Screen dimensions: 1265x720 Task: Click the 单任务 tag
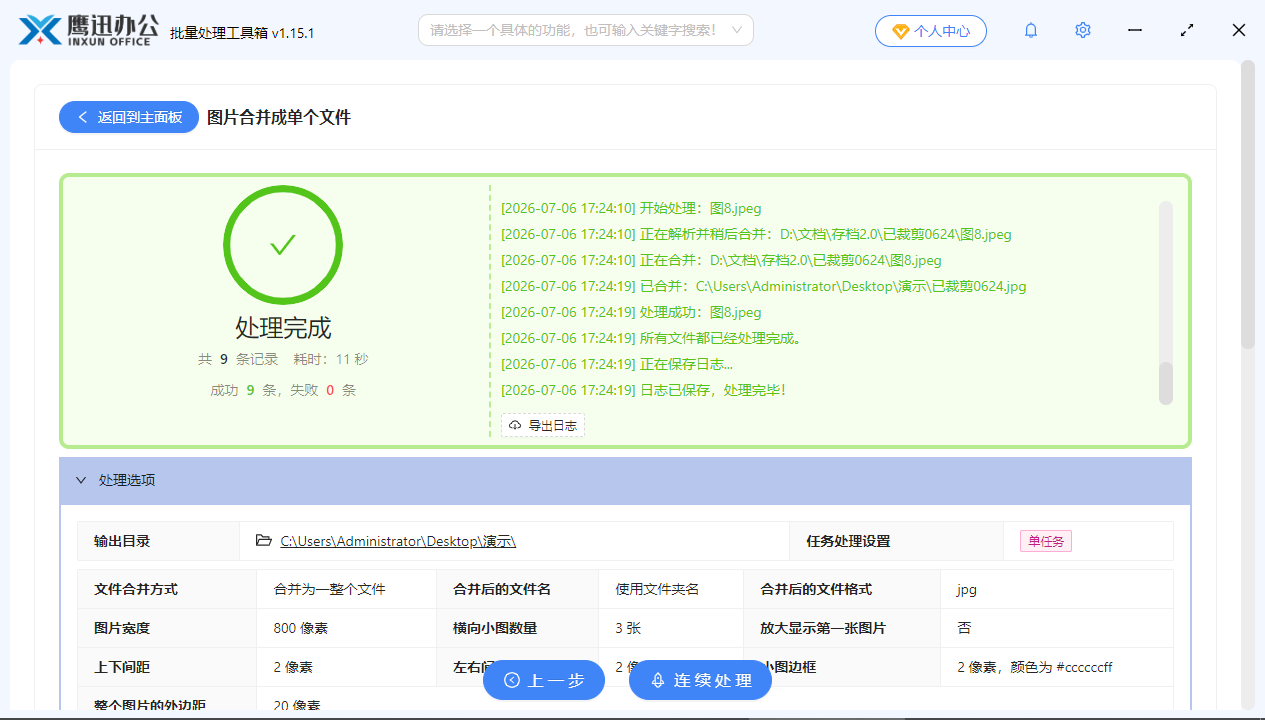tap(1046, 541)
